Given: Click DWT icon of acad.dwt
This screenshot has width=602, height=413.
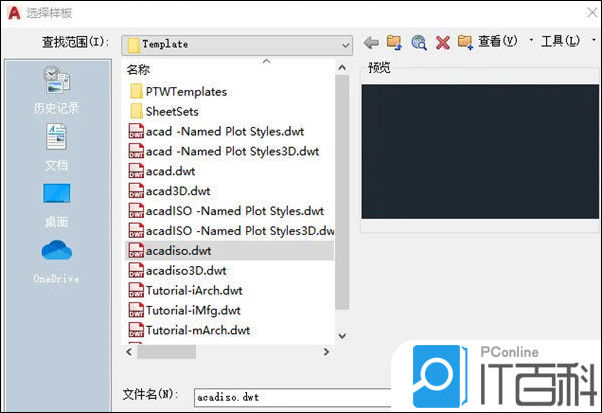Looking at the screenshot, I should tap(136, 171).
